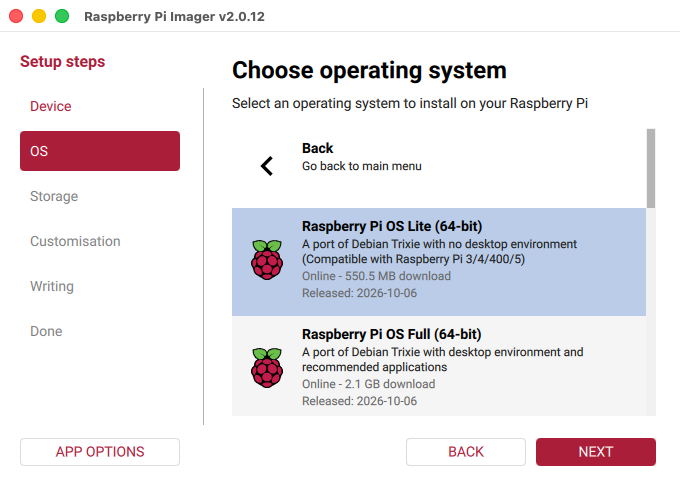Click the 'Setup steps' heading
Screen dimensions: 680x482
tap(62, 62)
